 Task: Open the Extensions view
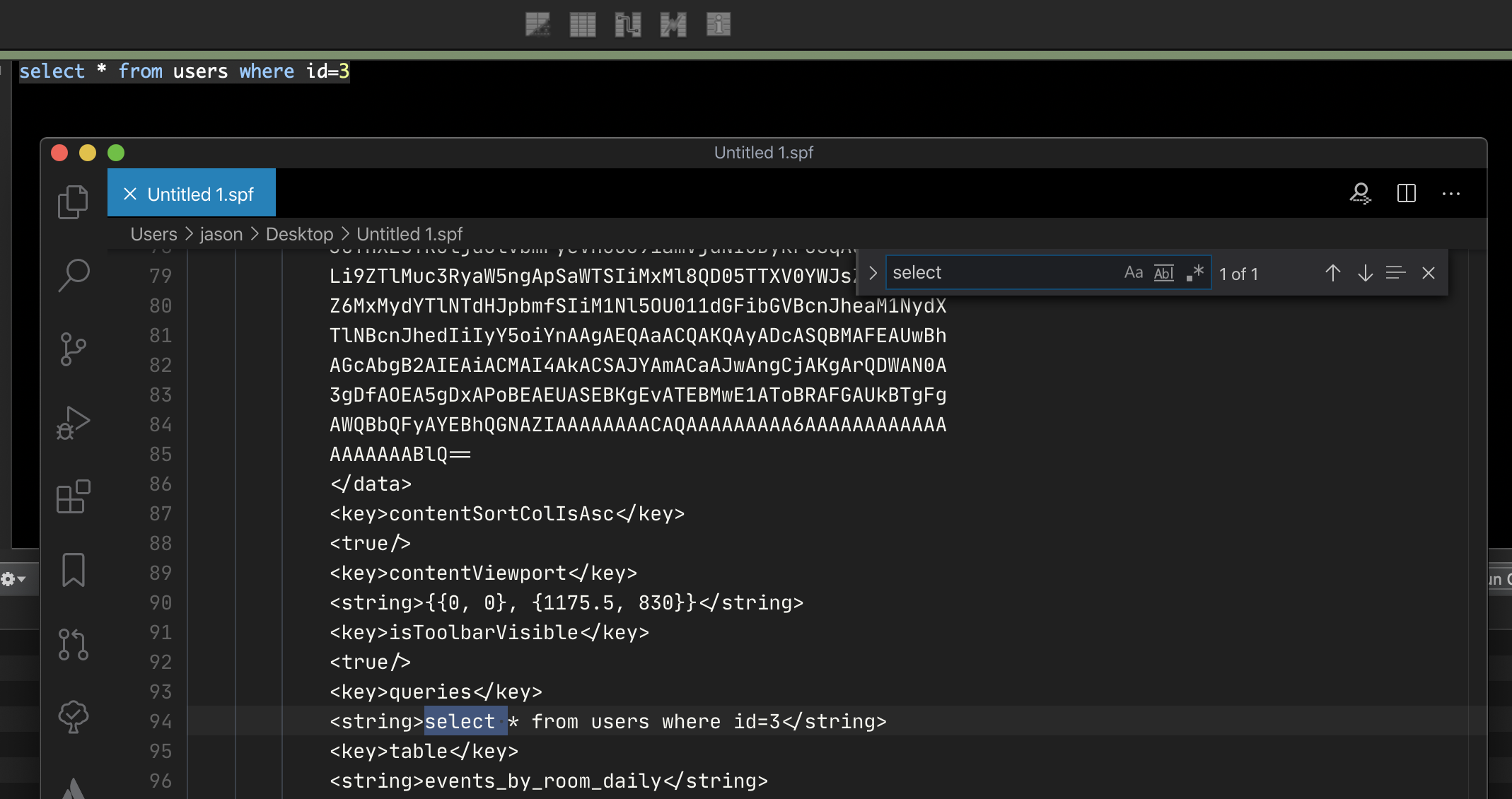click(x=73, y=496)
